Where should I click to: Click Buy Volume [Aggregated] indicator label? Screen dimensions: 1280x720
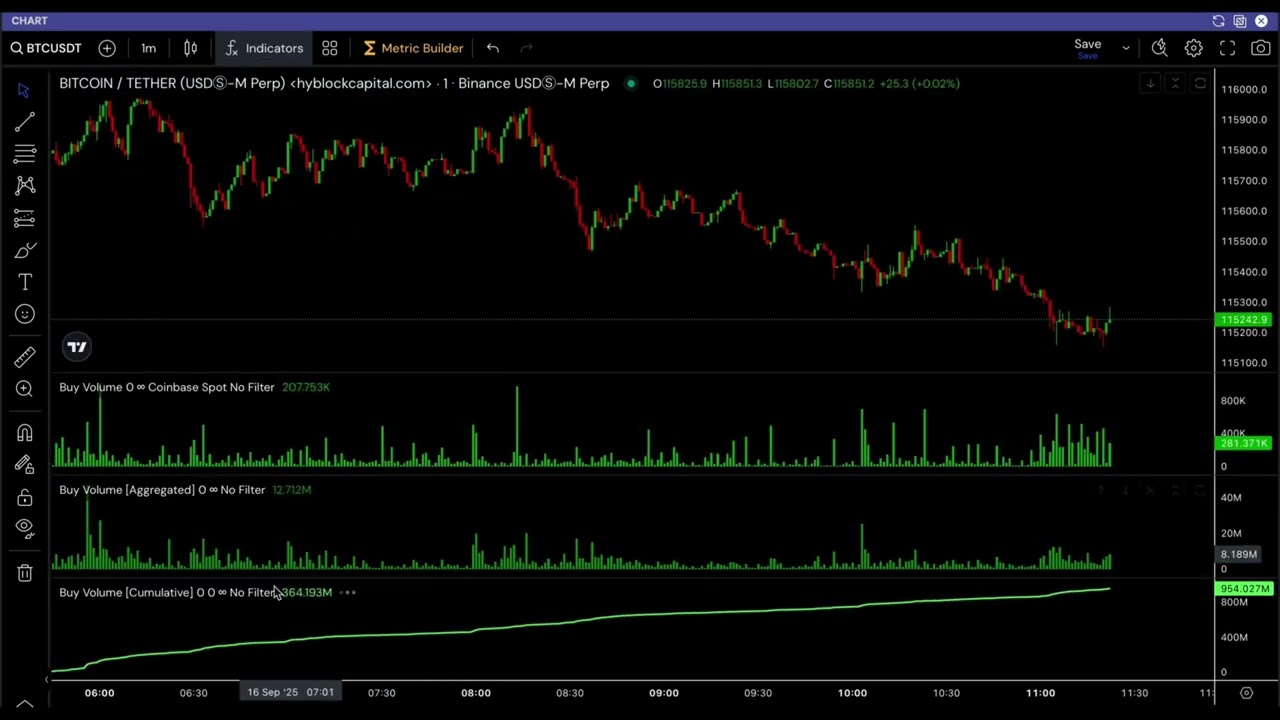coord(162,490)
